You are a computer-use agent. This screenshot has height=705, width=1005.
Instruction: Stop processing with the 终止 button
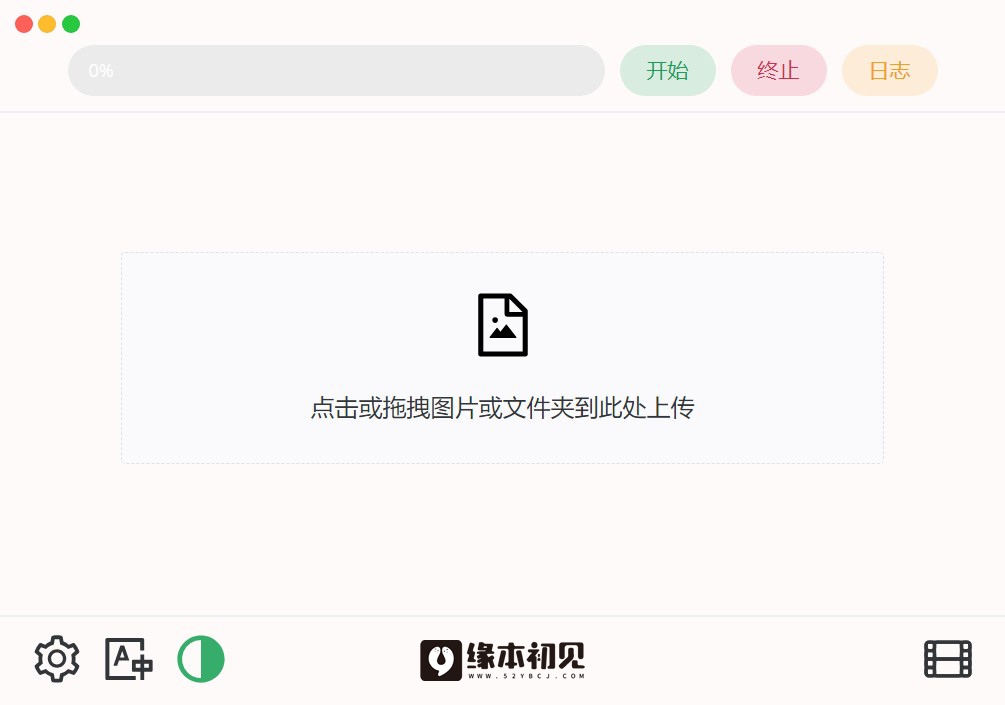tap(779, 70)
